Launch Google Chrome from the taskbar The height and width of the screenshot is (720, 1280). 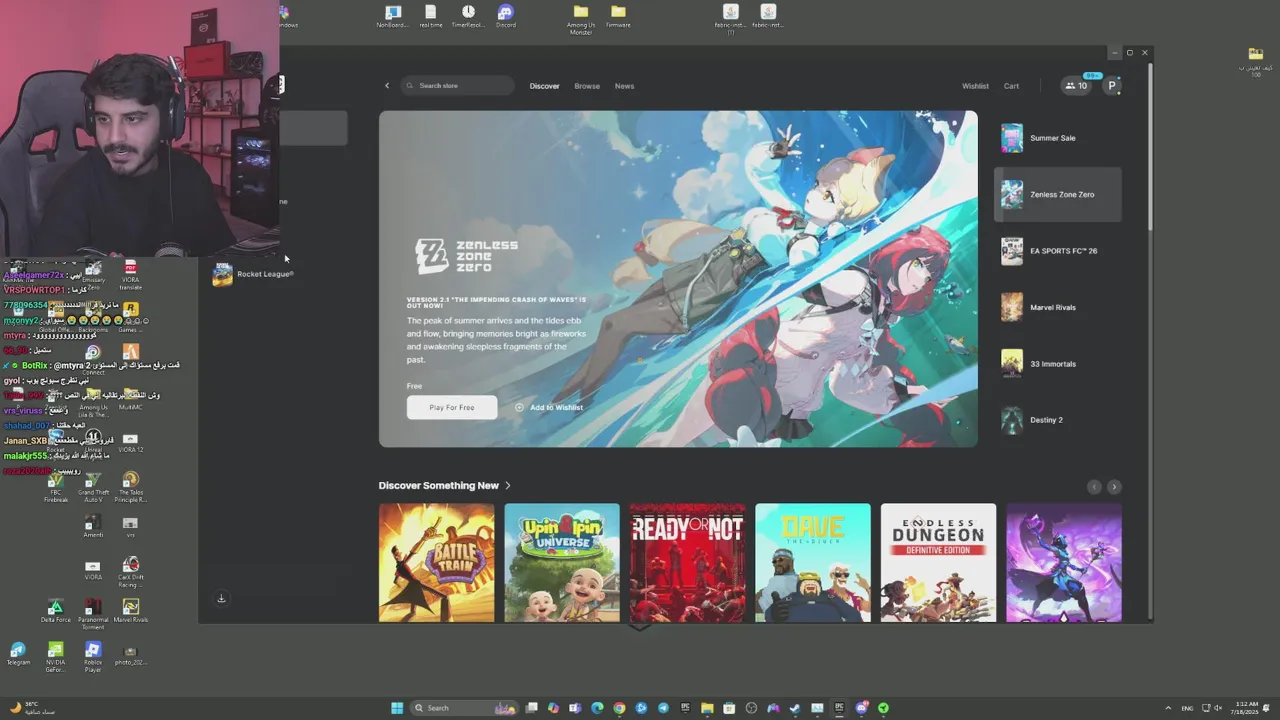pos(619,708)
